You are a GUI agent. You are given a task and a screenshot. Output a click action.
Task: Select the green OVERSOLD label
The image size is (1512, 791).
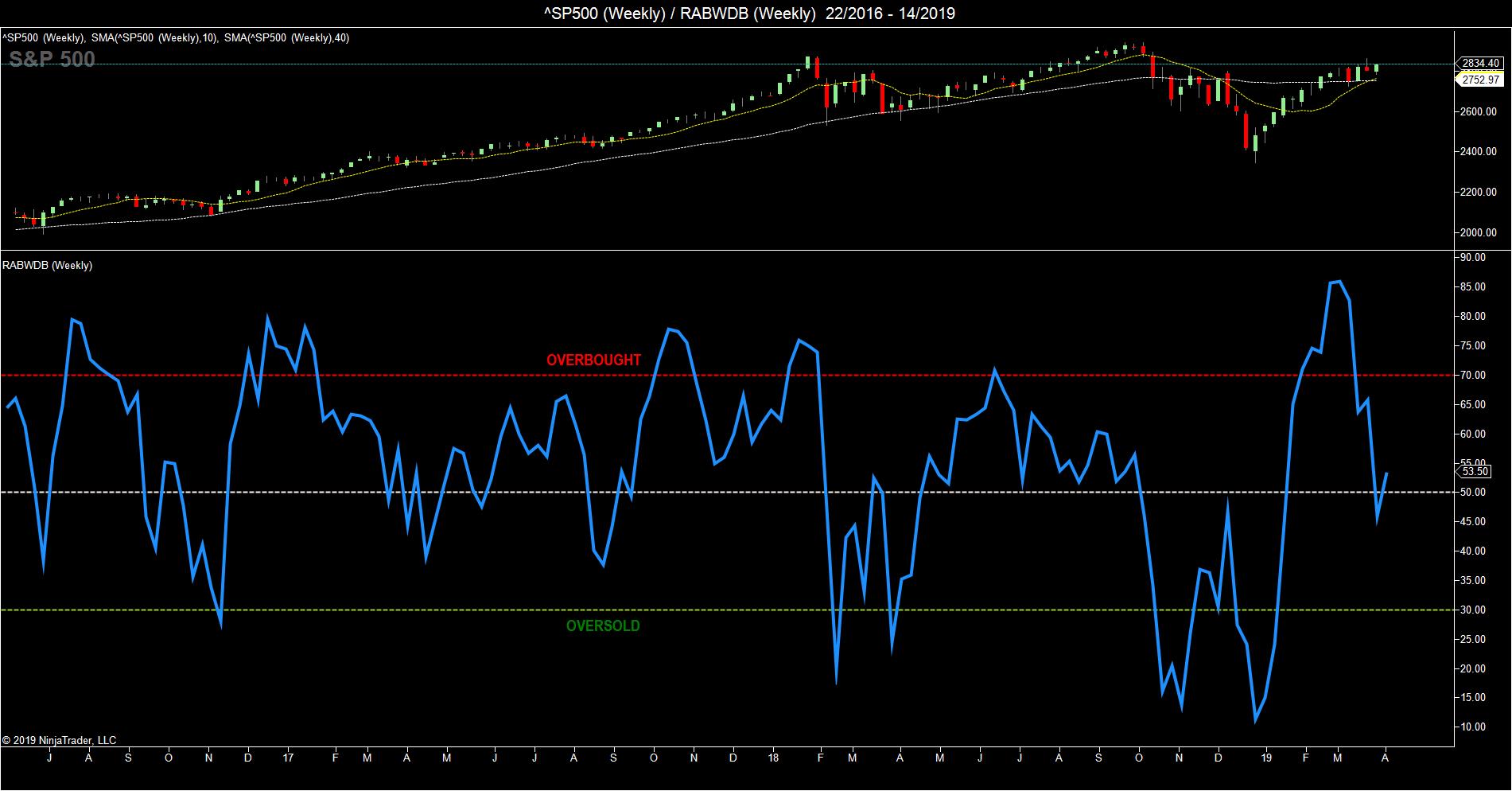[x=603, y=626]
